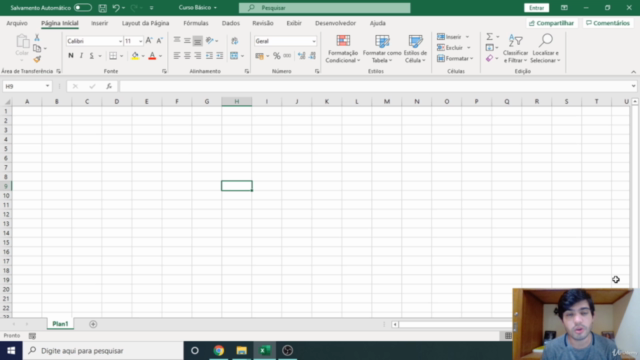Apply thousands separator (000) format
Viewport: 640px width, 360px height.
coord(287,56)
